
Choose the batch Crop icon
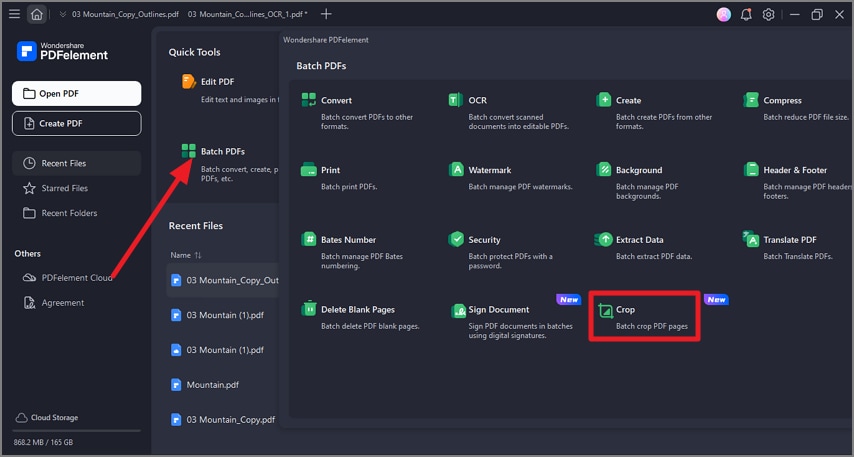click(x=605, y=310)
